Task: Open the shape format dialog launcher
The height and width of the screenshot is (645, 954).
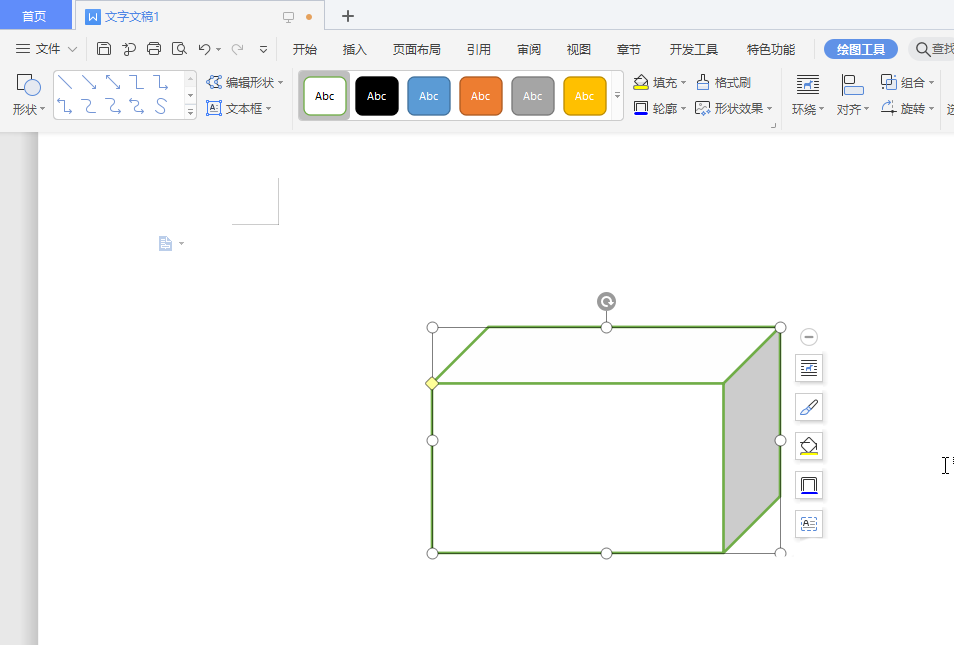Action: coord(773,125)
